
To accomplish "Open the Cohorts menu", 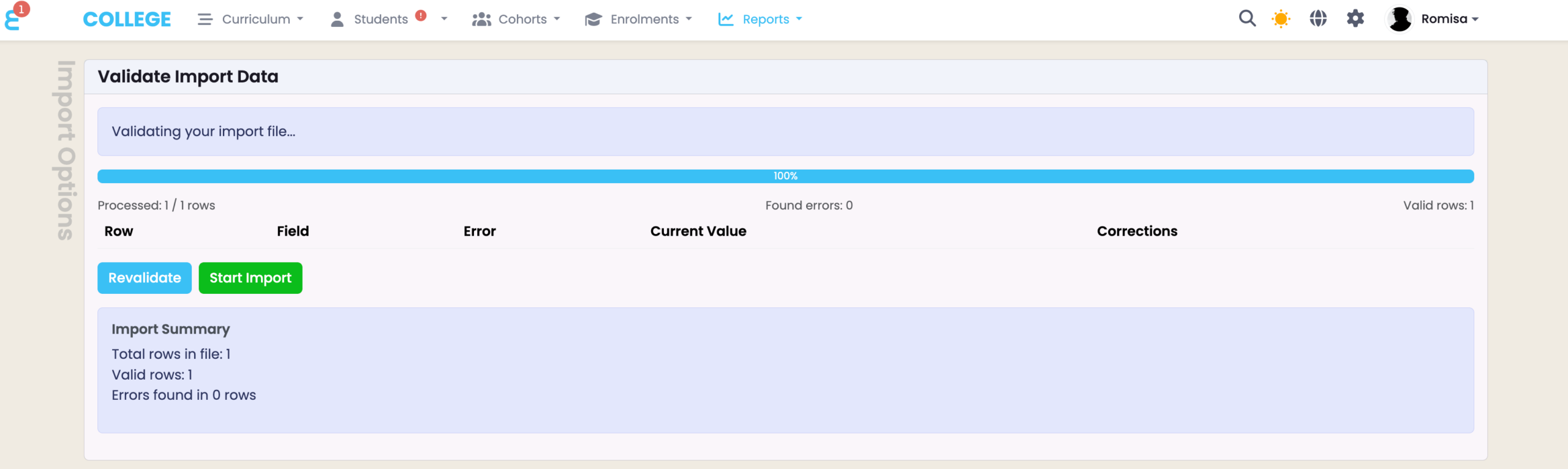I will (x=522, y=20).
